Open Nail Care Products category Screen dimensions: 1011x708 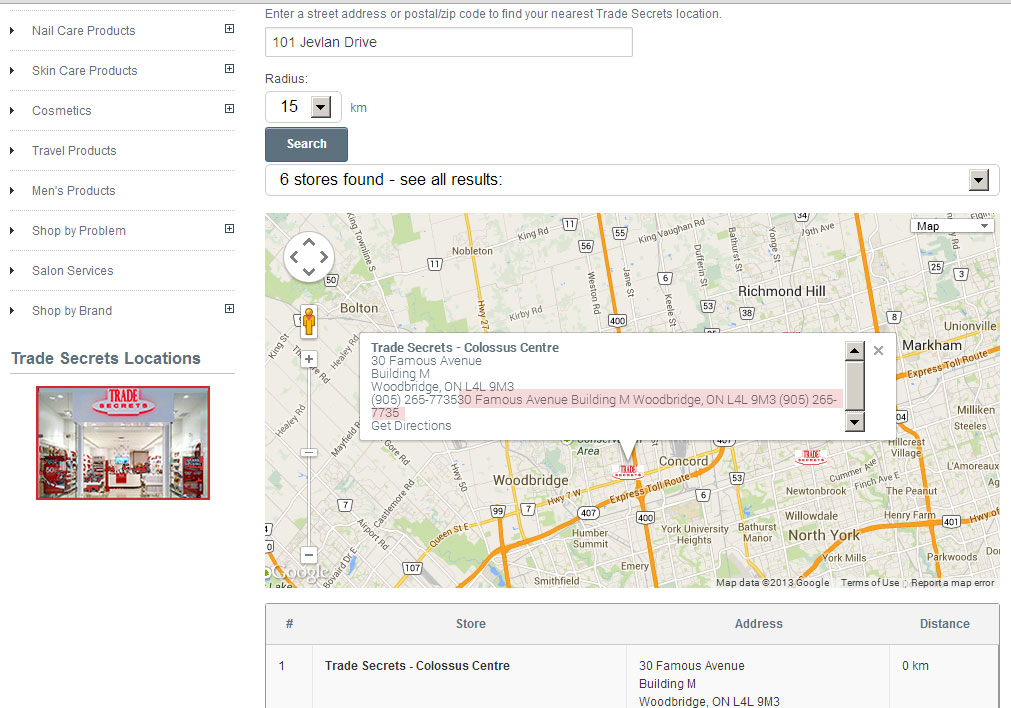click(x=84, y=31)
